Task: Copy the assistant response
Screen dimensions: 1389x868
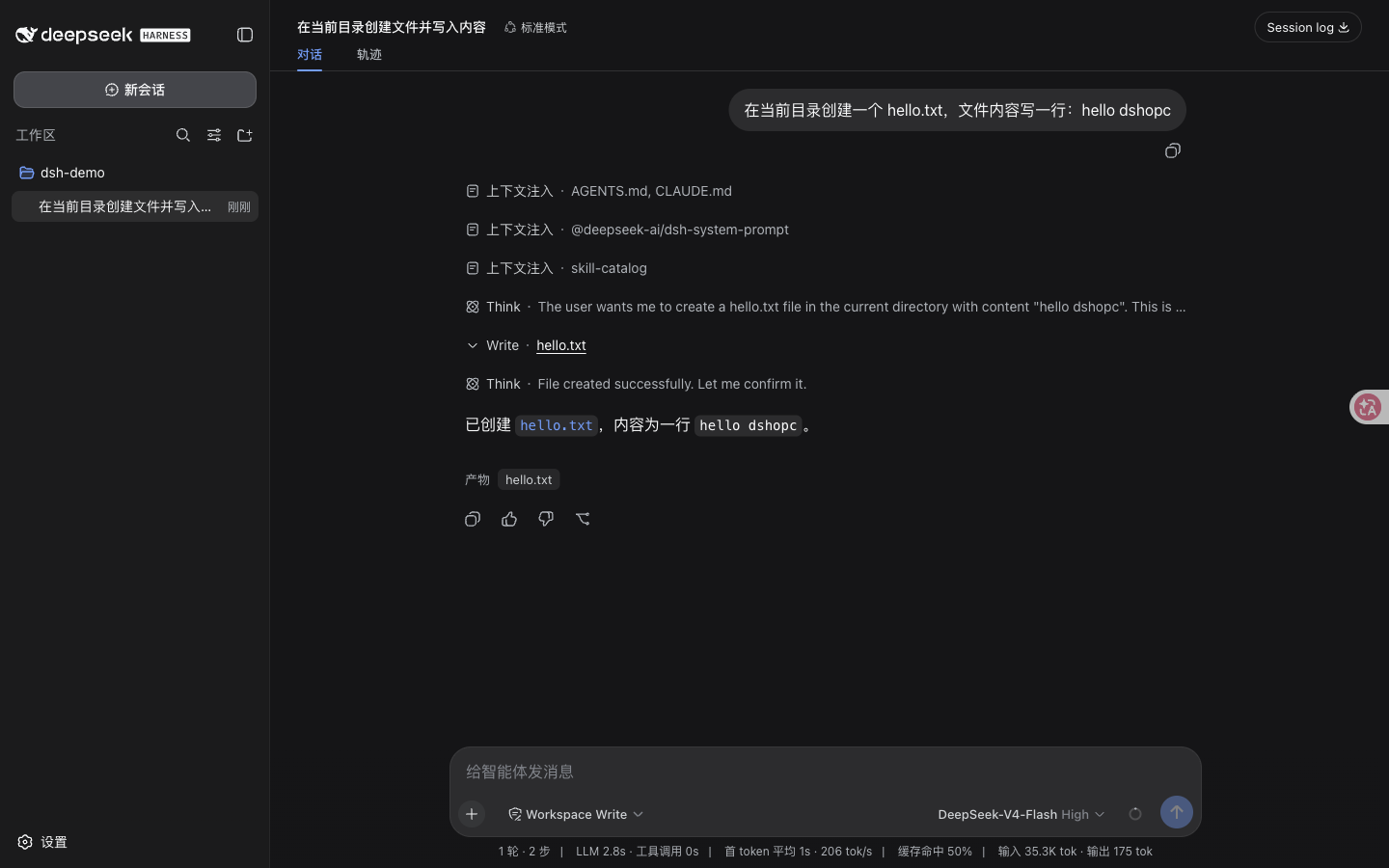Action: [473, 519]
